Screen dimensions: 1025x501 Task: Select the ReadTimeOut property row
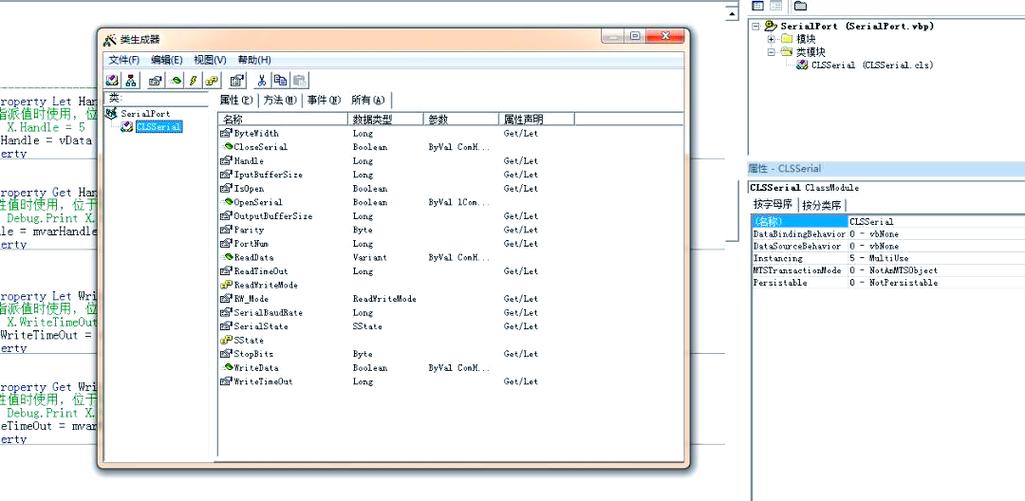pos(450,271)
